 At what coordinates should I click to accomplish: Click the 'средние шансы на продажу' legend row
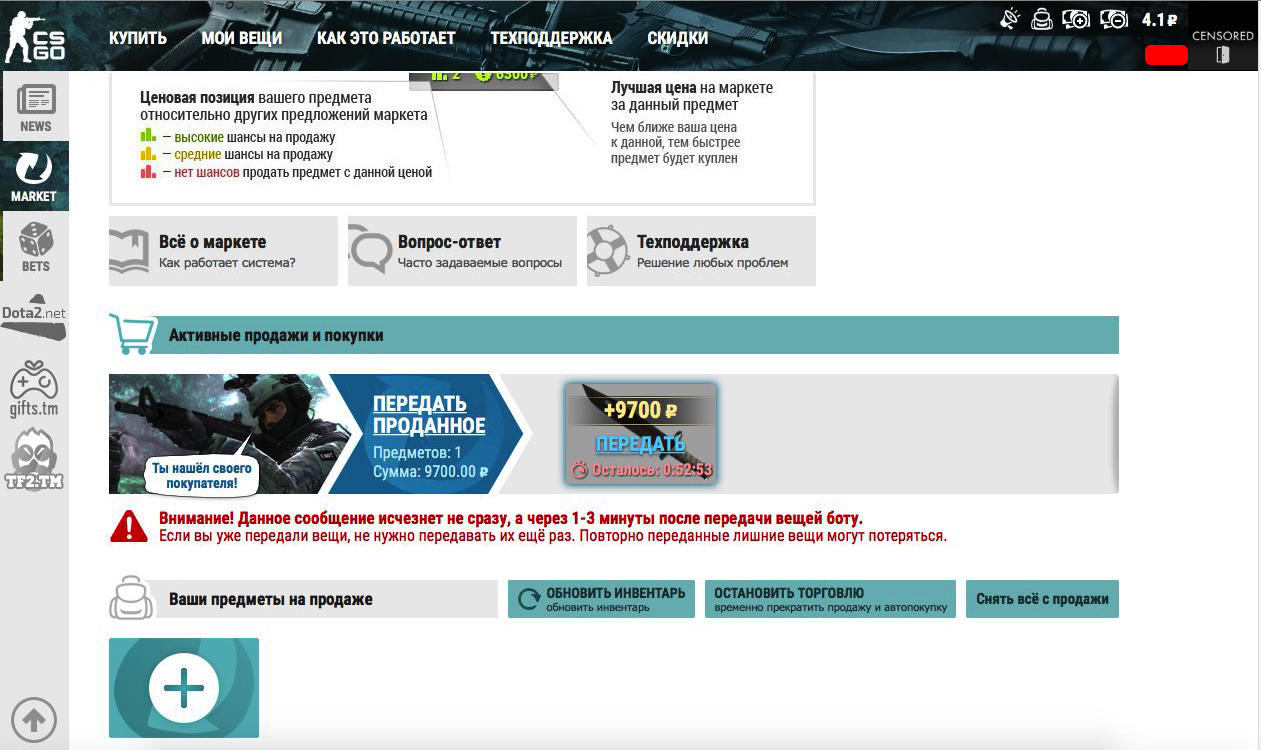(237, 154)
